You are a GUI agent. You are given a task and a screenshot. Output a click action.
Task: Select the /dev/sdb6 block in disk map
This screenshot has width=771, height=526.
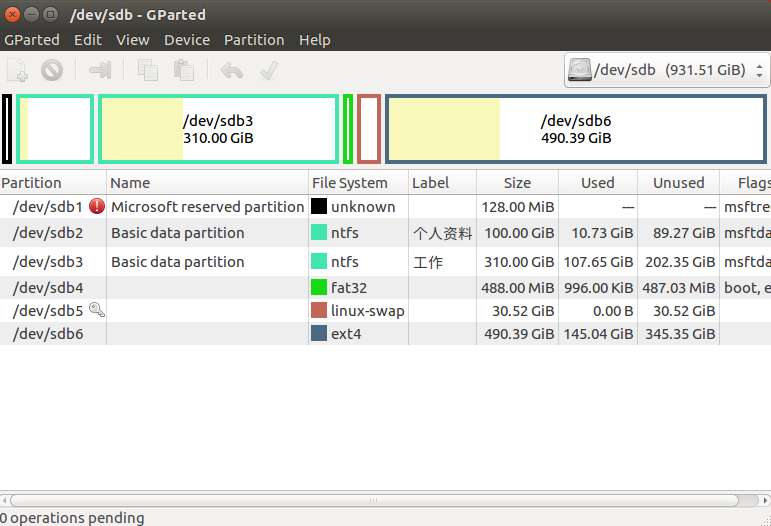click(x=576, y=129)
